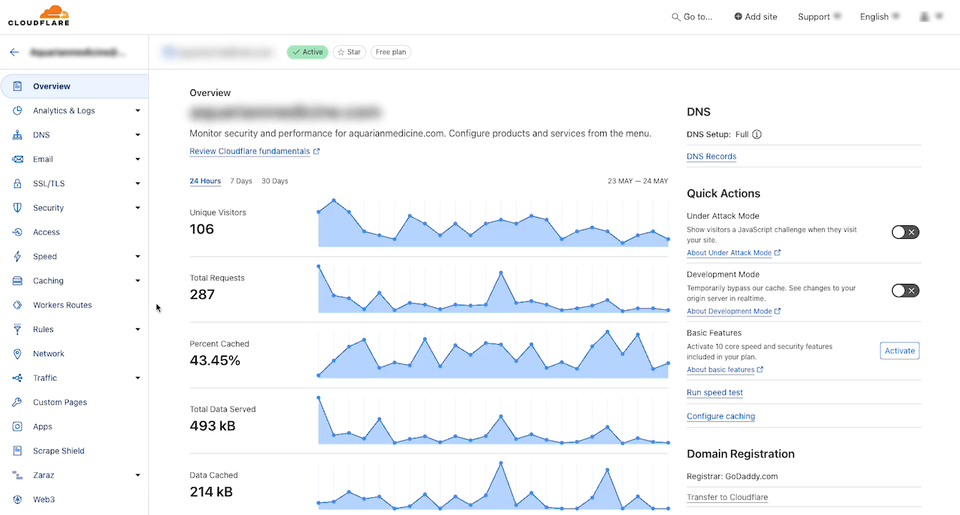Expand the Analytics & Logs submenu arrow
960x515 pixels.
(x=138, y=111)
